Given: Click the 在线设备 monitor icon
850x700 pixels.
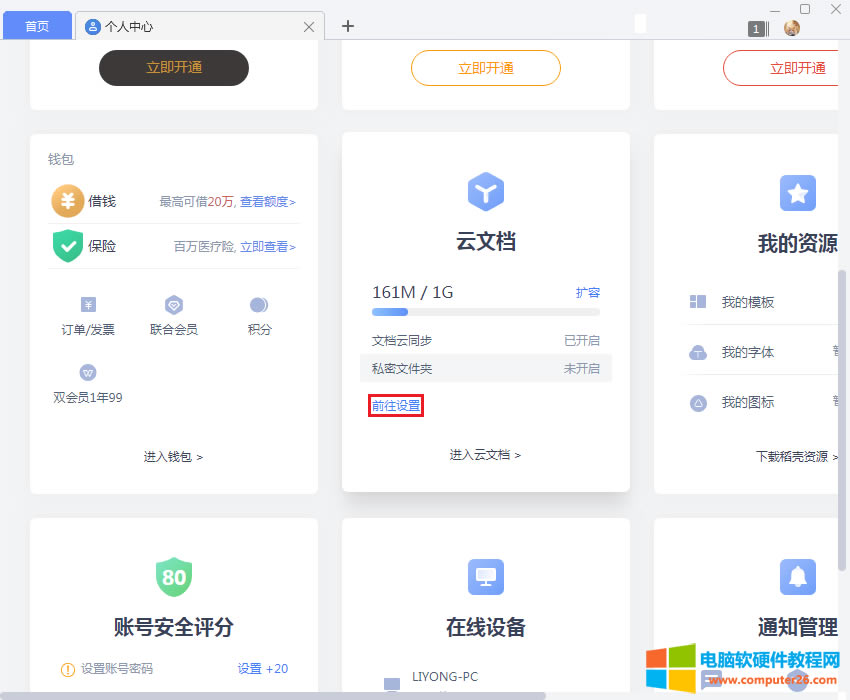Looking at the screenshot, I should click(x=486, y=577).
